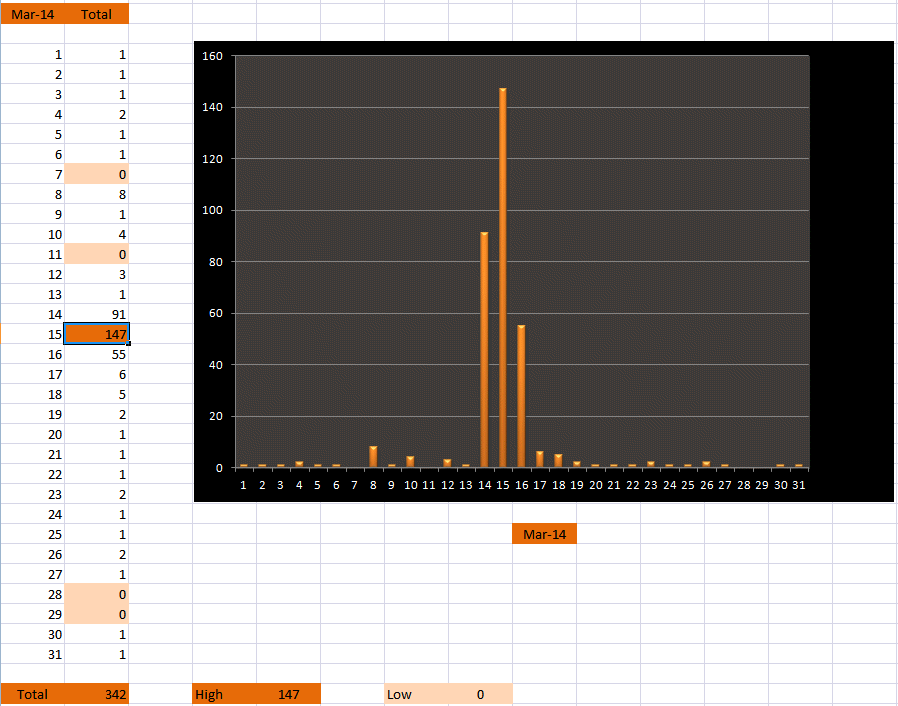Select the cell with value 5 for day 18

pos(96,394)
